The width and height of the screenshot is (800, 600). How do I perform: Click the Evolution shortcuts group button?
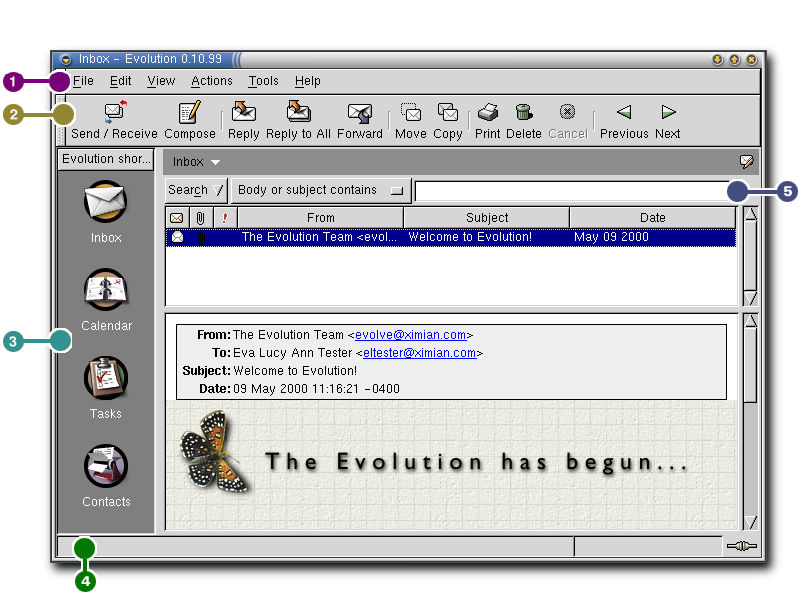106,159
